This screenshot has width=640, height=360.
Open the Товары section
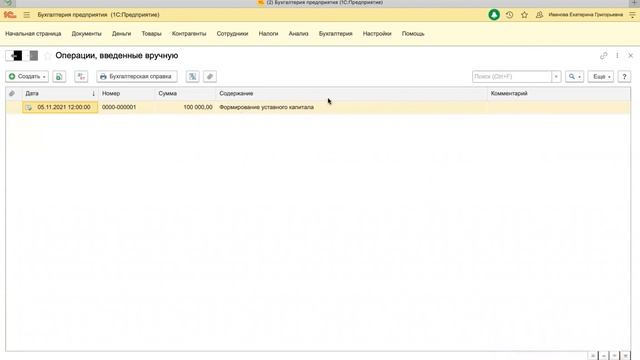[x=151, y=33]
